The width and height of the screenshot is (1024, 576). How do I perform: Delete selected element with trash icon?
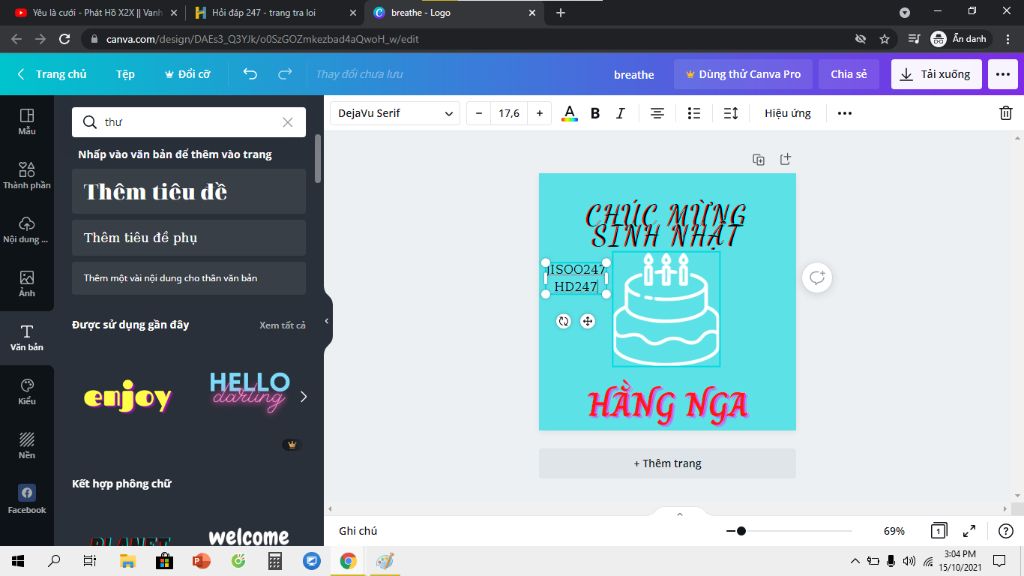tap(1006, 113)
